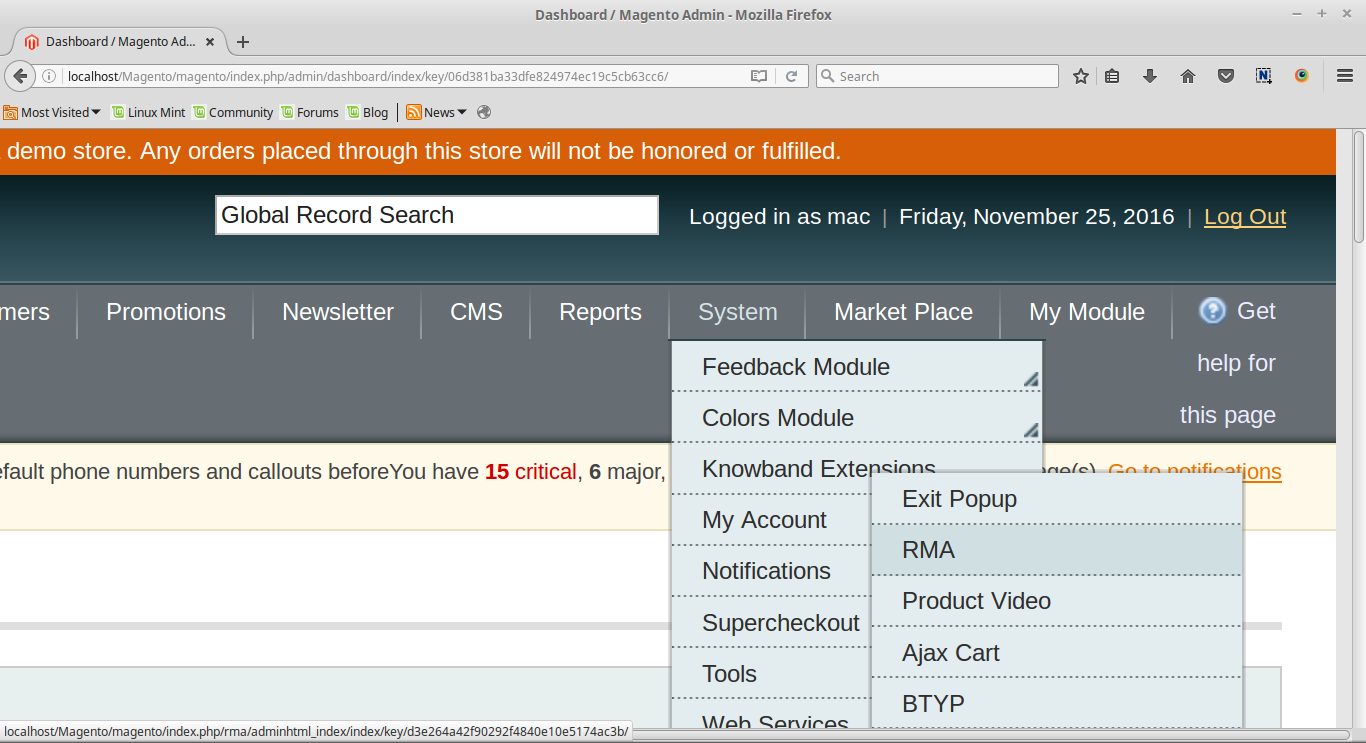Expand News feed bookmarks dropdown
The height and width of the screenshot is (743, 1366).
coord(436,112)
